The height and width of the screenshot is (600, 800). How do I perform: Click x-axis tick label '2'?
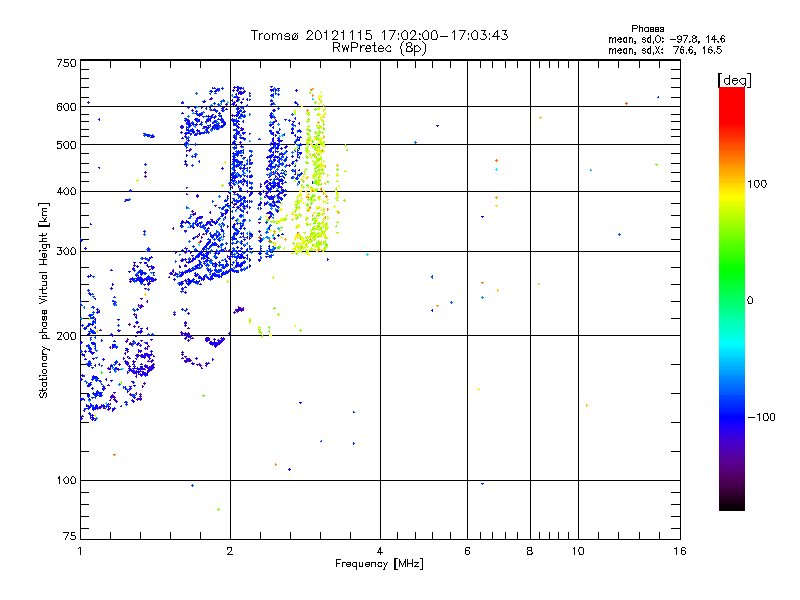pos(230,551)
